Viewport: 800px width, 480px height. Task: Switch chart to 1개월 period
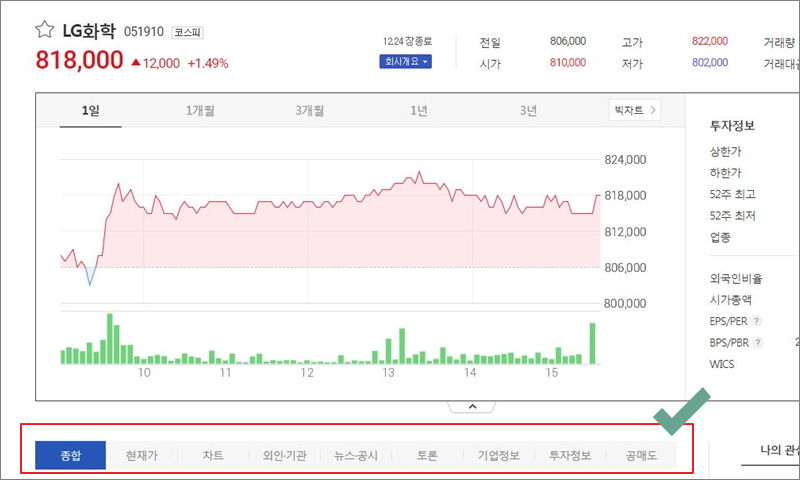200,110
